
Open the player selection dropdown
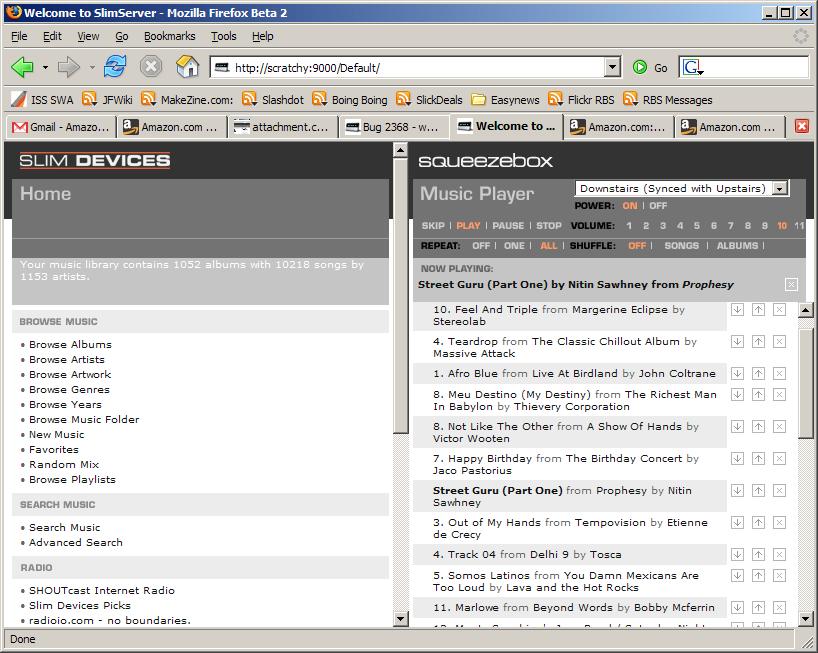[x=780, y=188]
